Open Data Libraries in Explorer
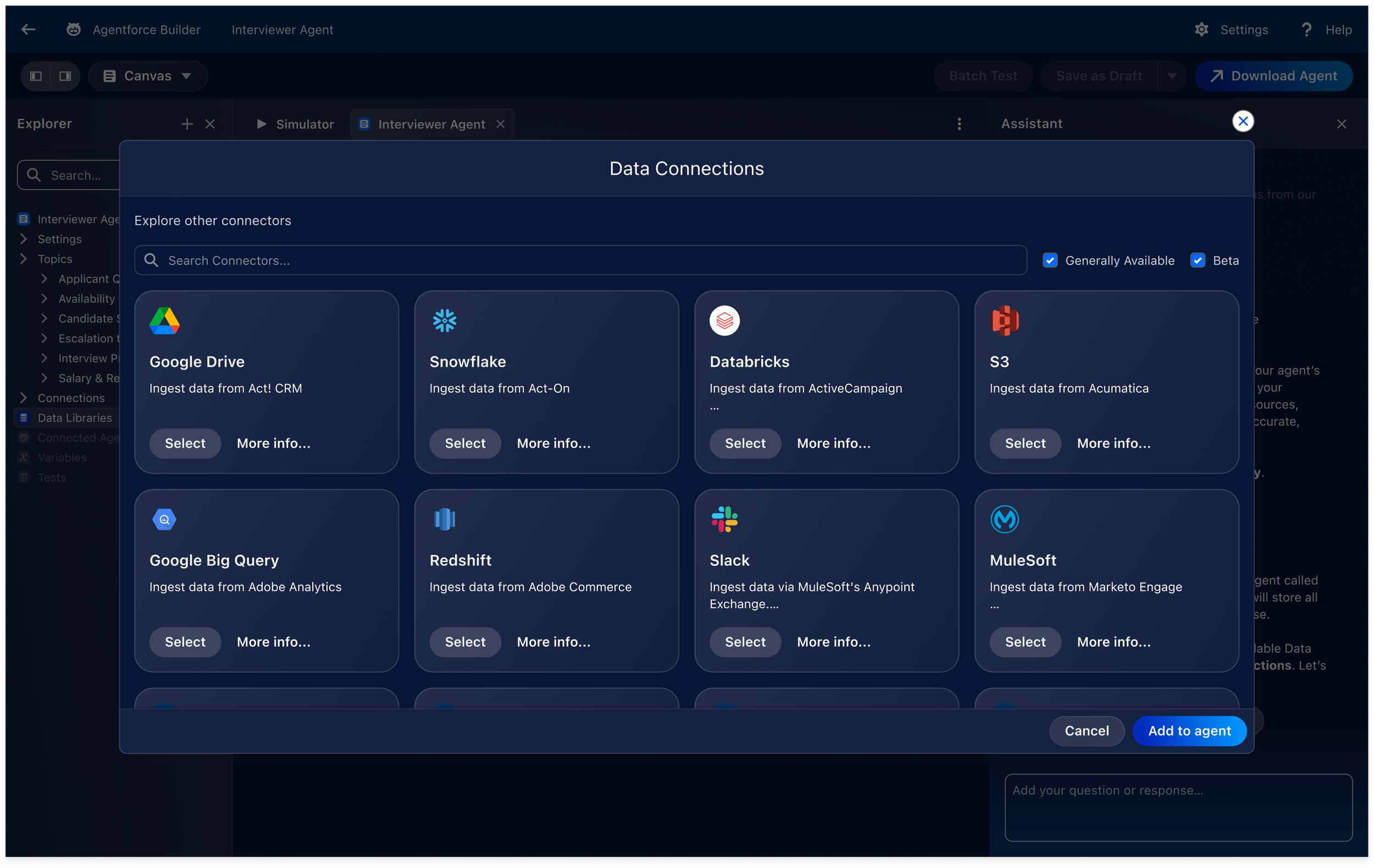 coord(75,418)
